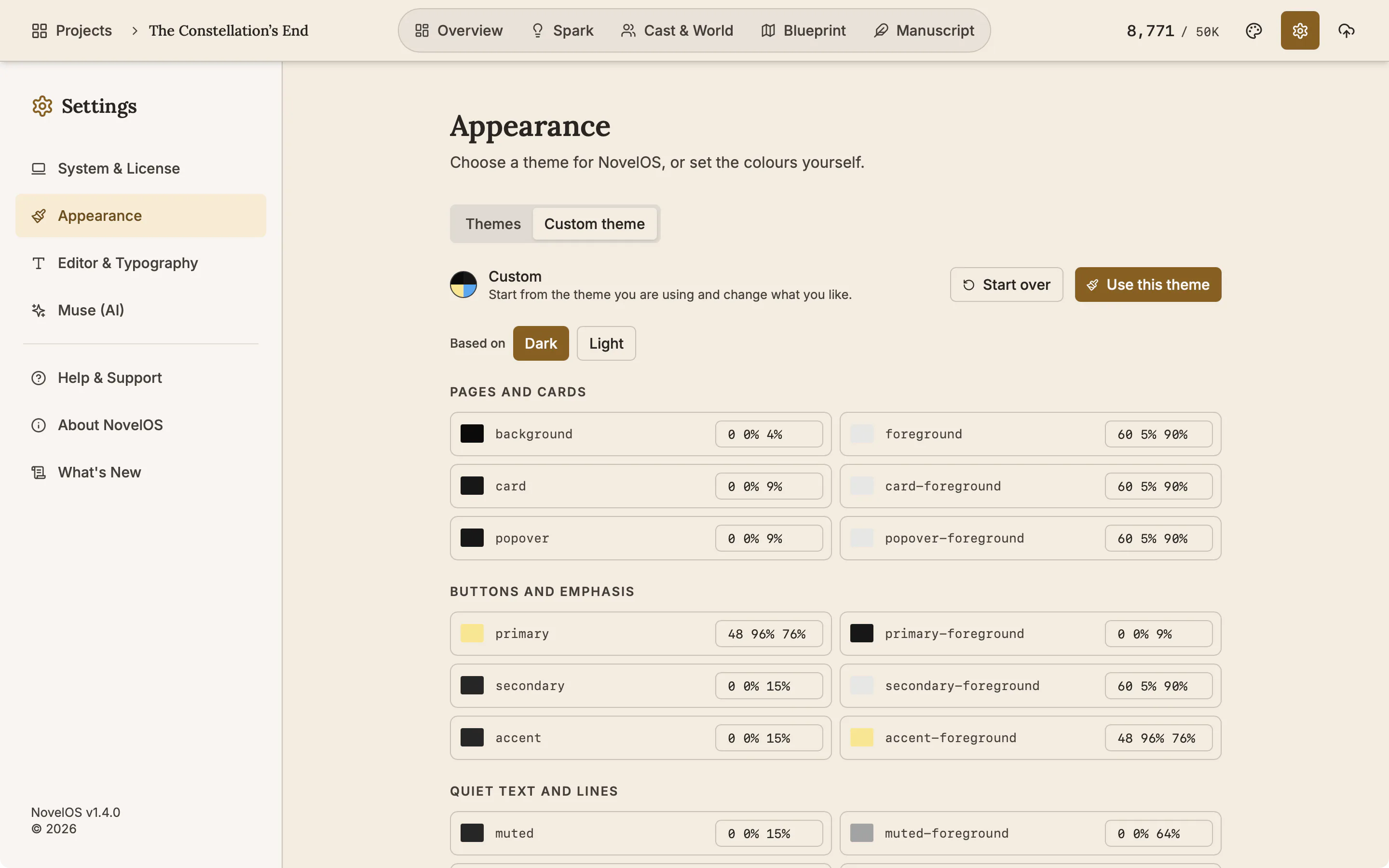Click Use this theme button
Viewport: 1389px width, 868px height.
click(1148, 285)
